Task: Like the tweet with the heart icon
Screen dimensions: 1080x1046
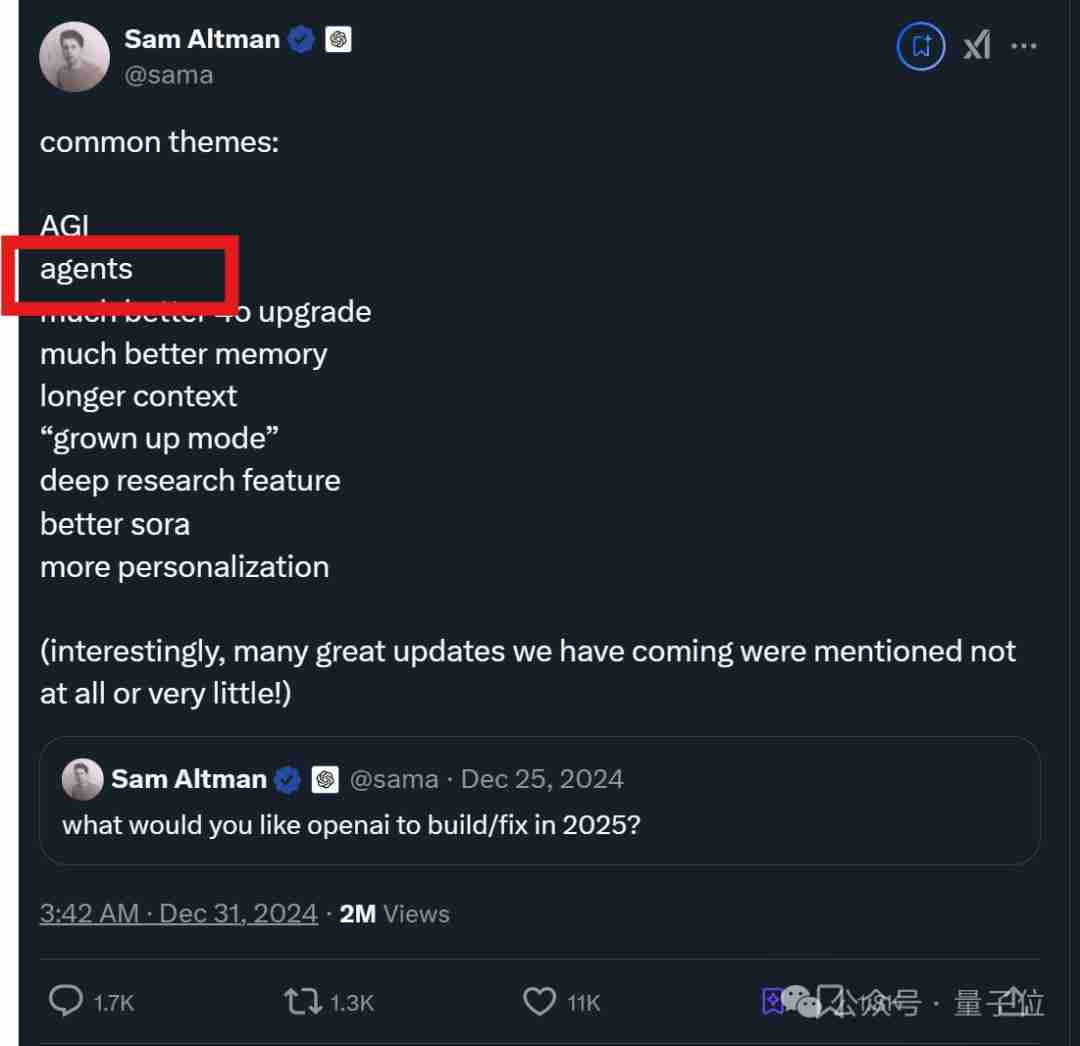Action: click(539, 1001)
